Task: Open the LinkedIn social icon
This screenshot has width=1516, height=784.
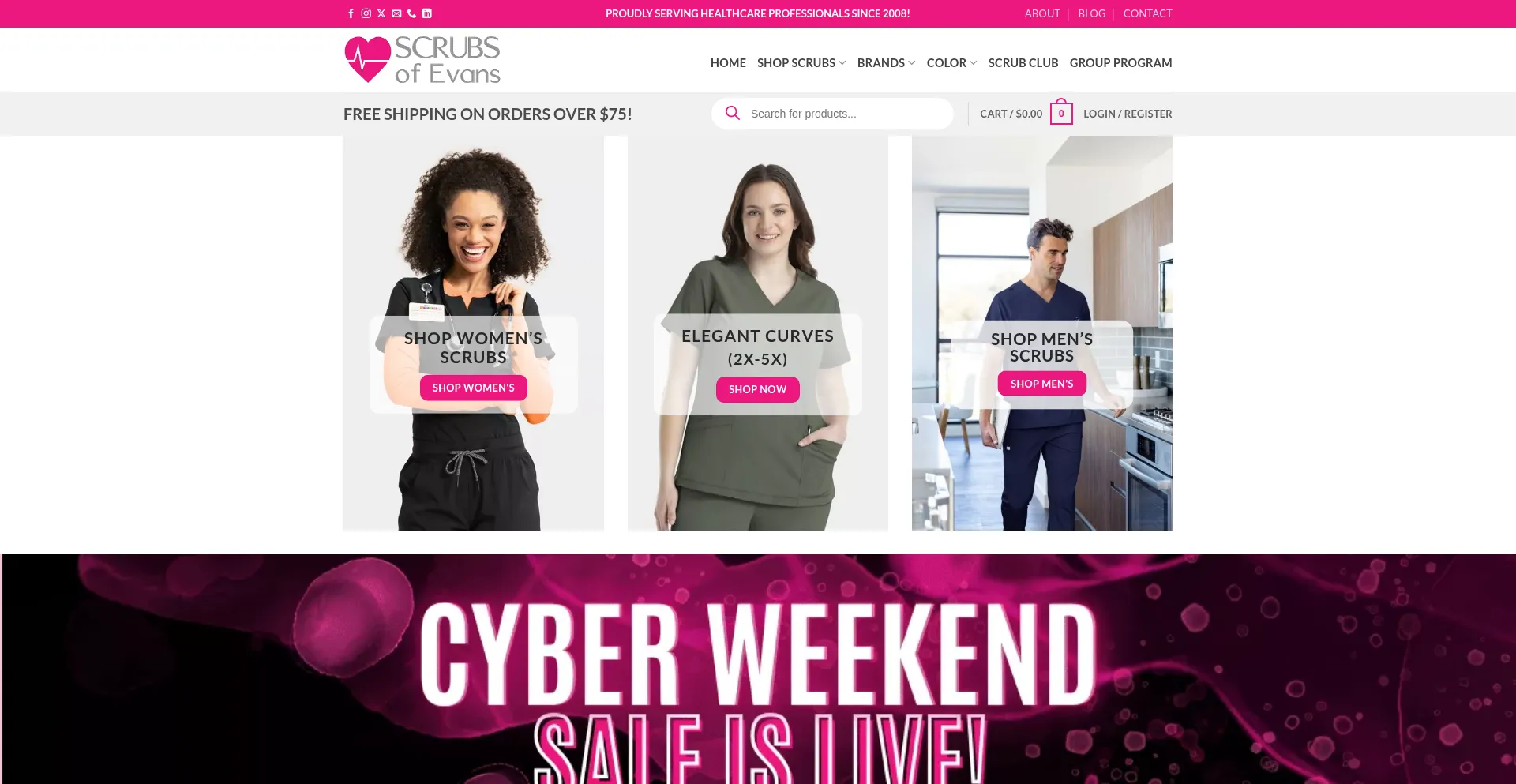Action: coord(426,13)
